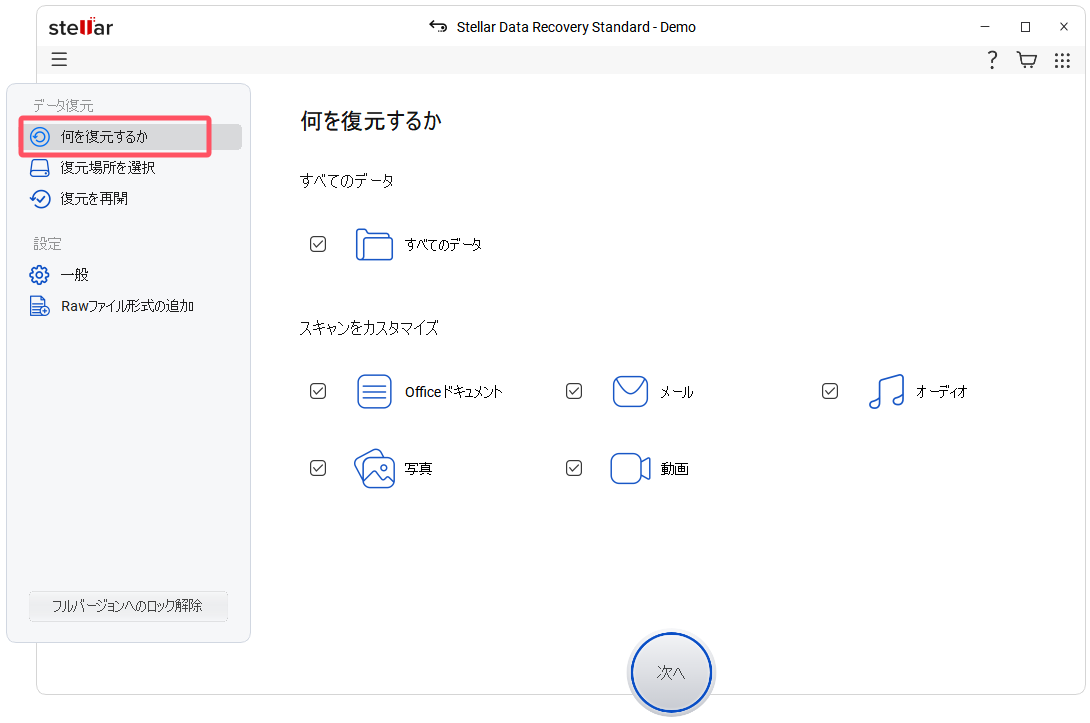Toggle the Officeドキュメント checkbox

tap(318, 391)
